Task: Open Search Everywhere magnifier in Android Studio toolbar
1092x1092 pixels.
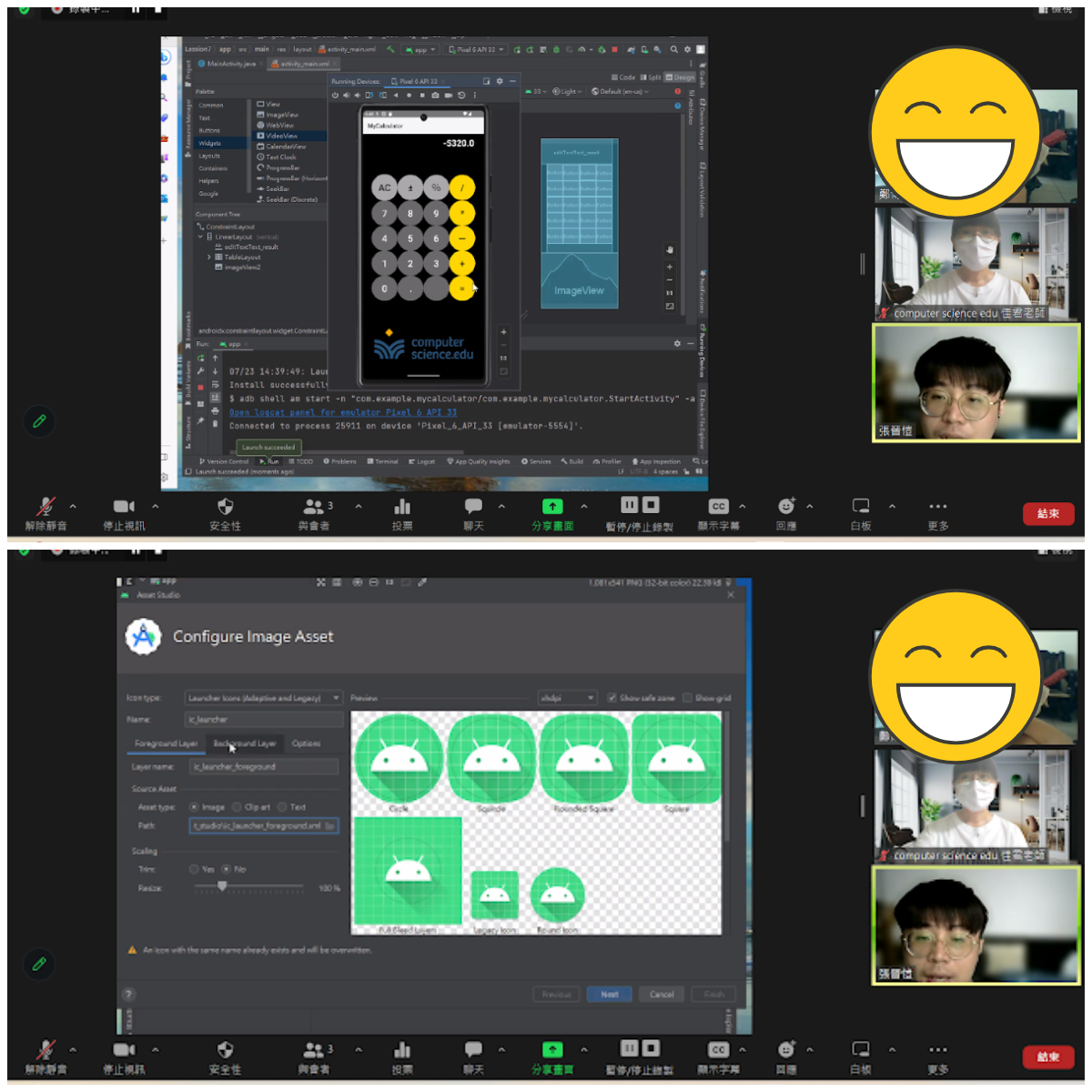Action: point(673,49)
